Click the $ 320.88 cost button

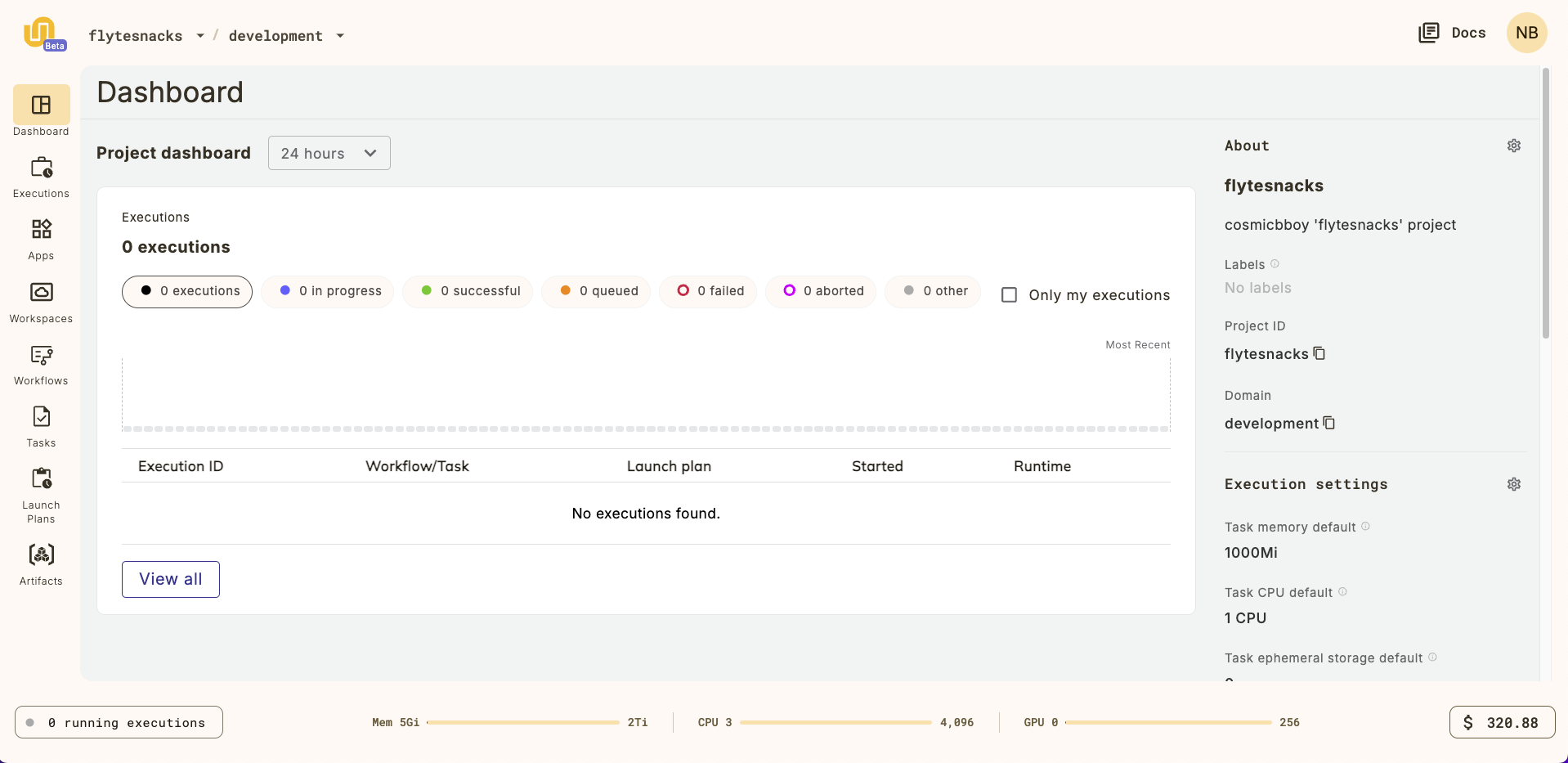pos(1503,722)
